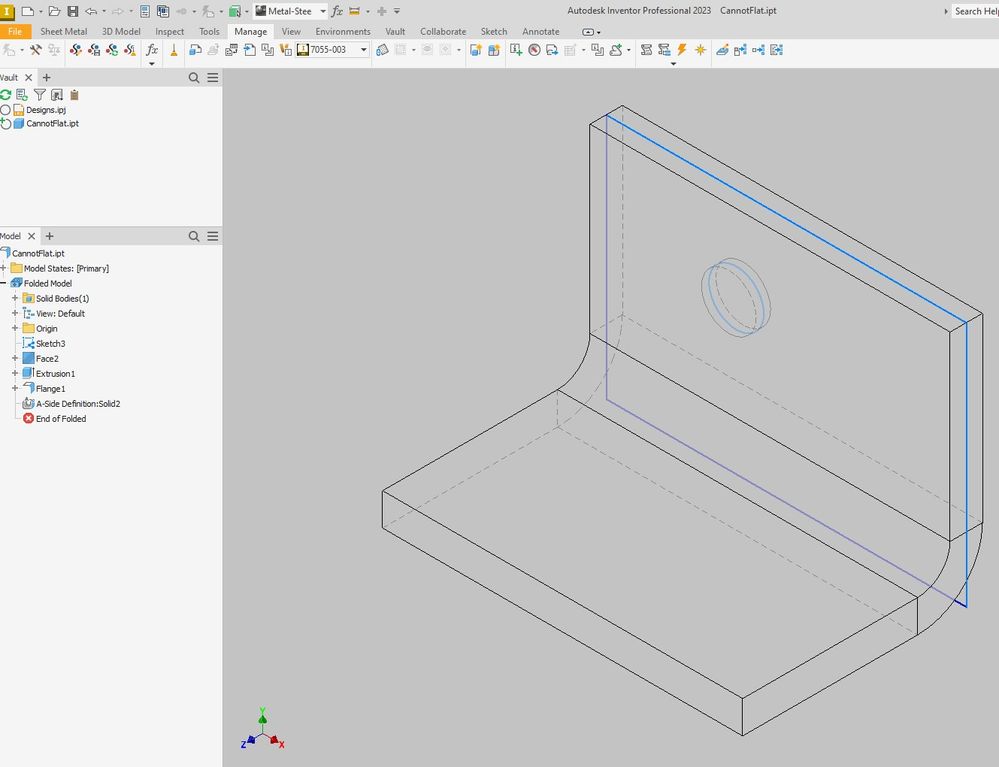
Task: Click the orange File button
Action: pos(15,31)
